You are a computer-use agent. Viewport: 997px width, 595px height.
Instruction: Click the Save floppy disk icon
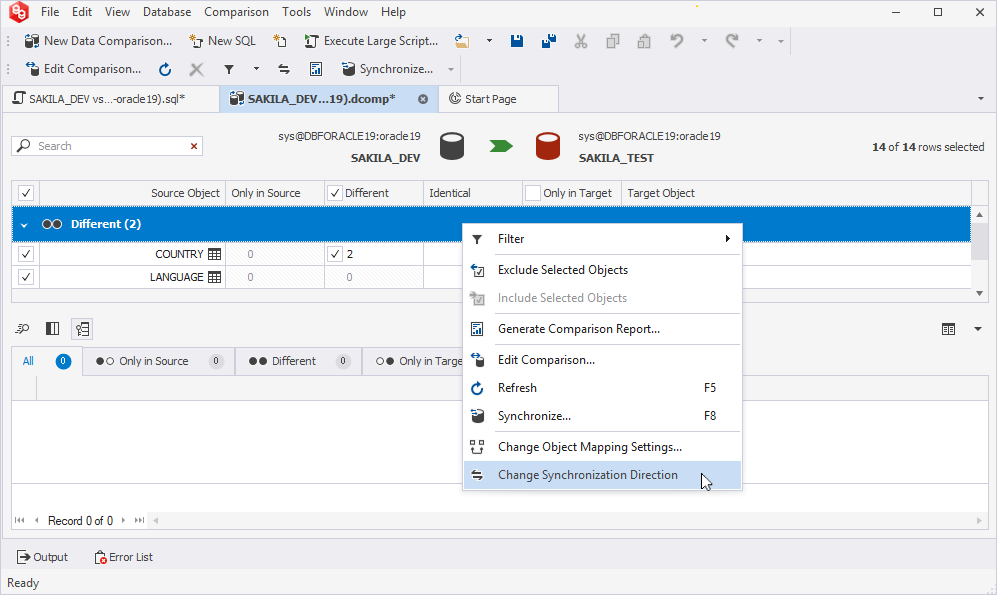pos(517,41)
